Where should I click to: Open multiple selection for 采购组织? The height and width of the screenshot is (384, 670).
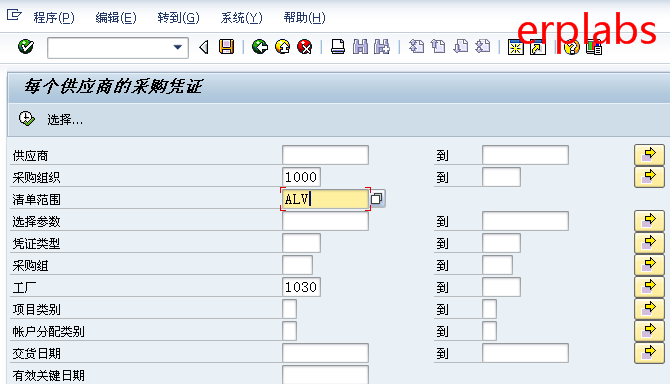coord(649,177)
